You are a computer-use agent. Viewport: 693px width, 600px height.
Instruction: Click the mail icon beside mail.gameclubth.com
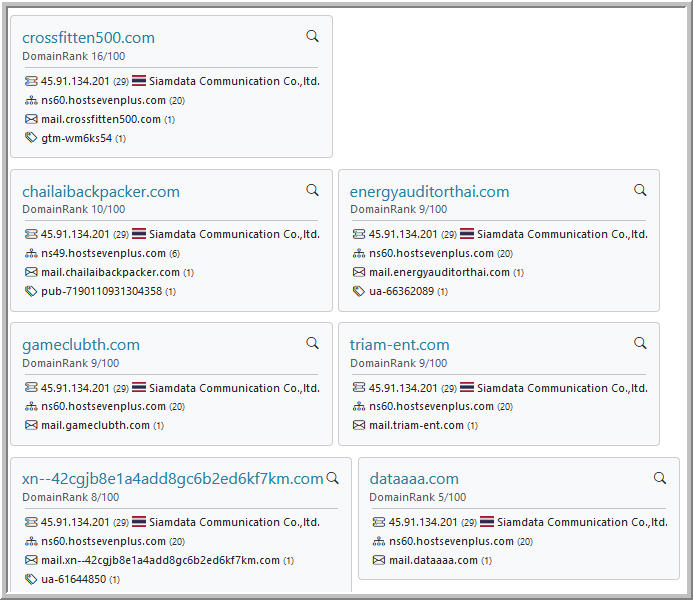point(31,425)
